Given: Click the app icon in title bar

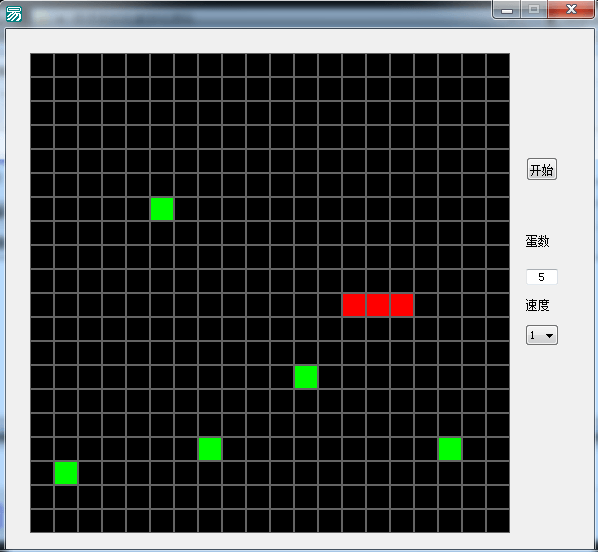Looking at the screenshot, I should coord(14,14).
